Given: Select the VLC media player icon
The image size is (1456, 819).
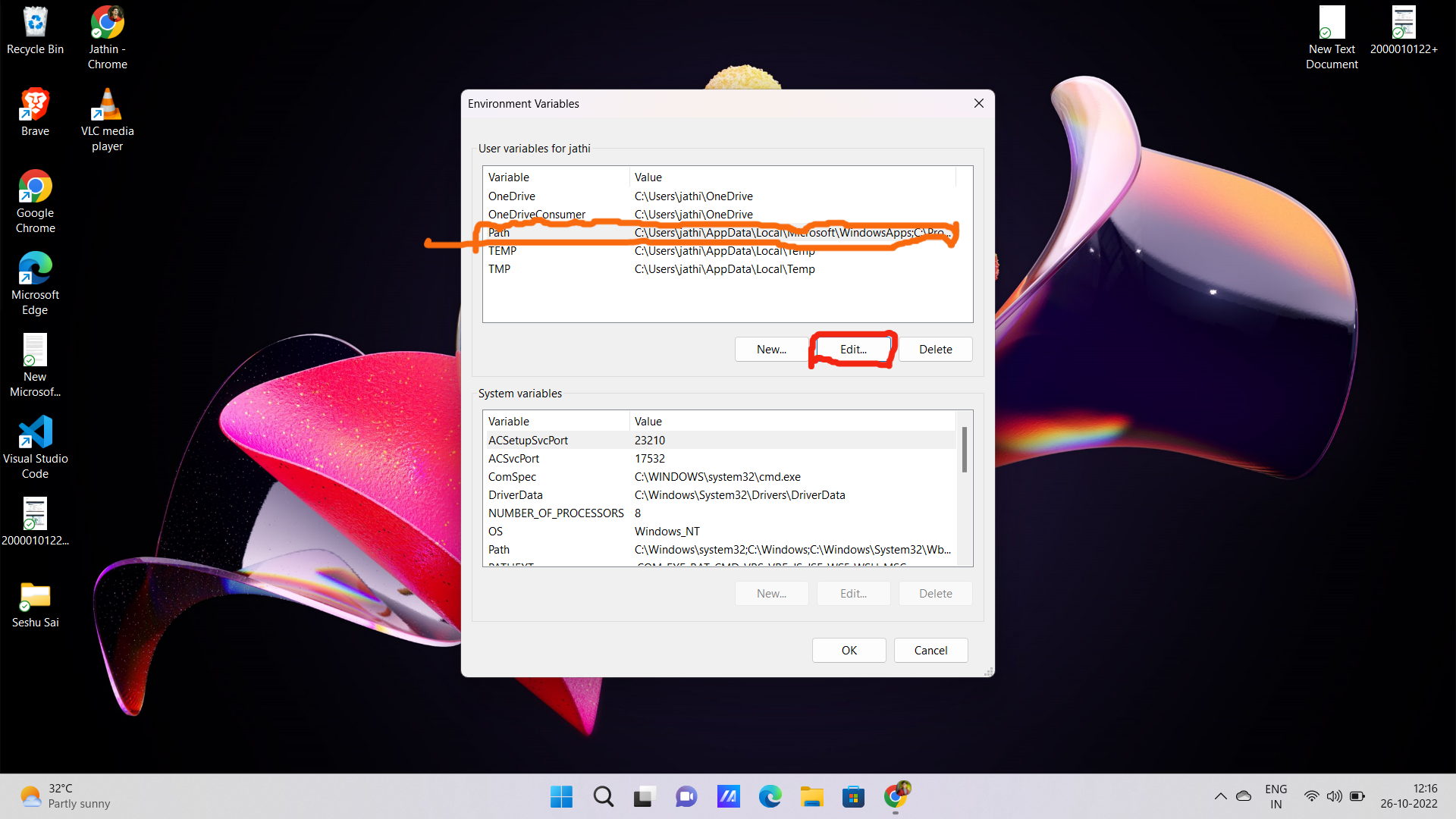Looking at the screenshot, I should 107,120.
